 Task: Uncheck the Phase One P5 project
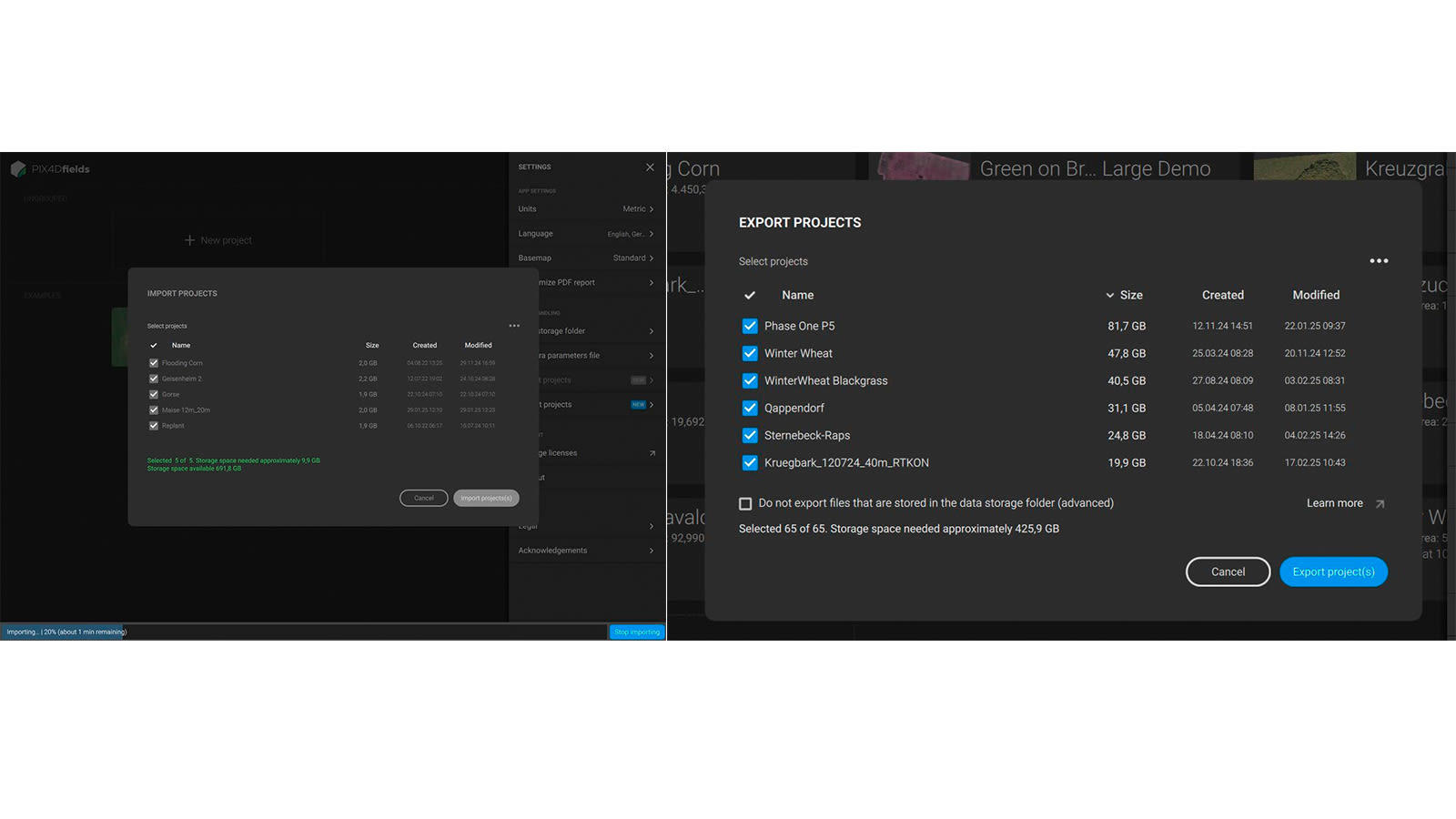point(750,326)
